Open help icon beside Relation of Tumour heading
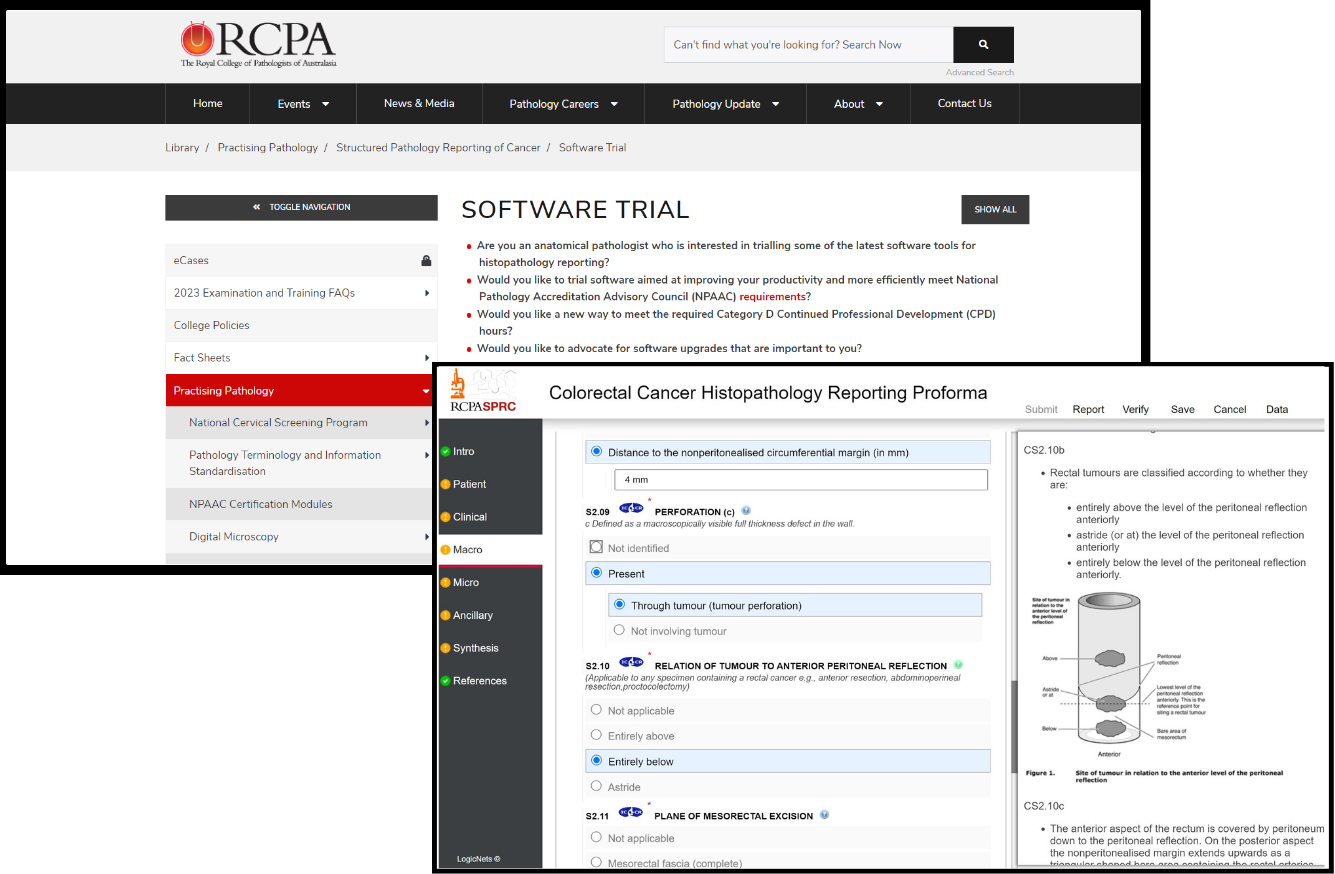1335x874 pixels. point(958,665)
